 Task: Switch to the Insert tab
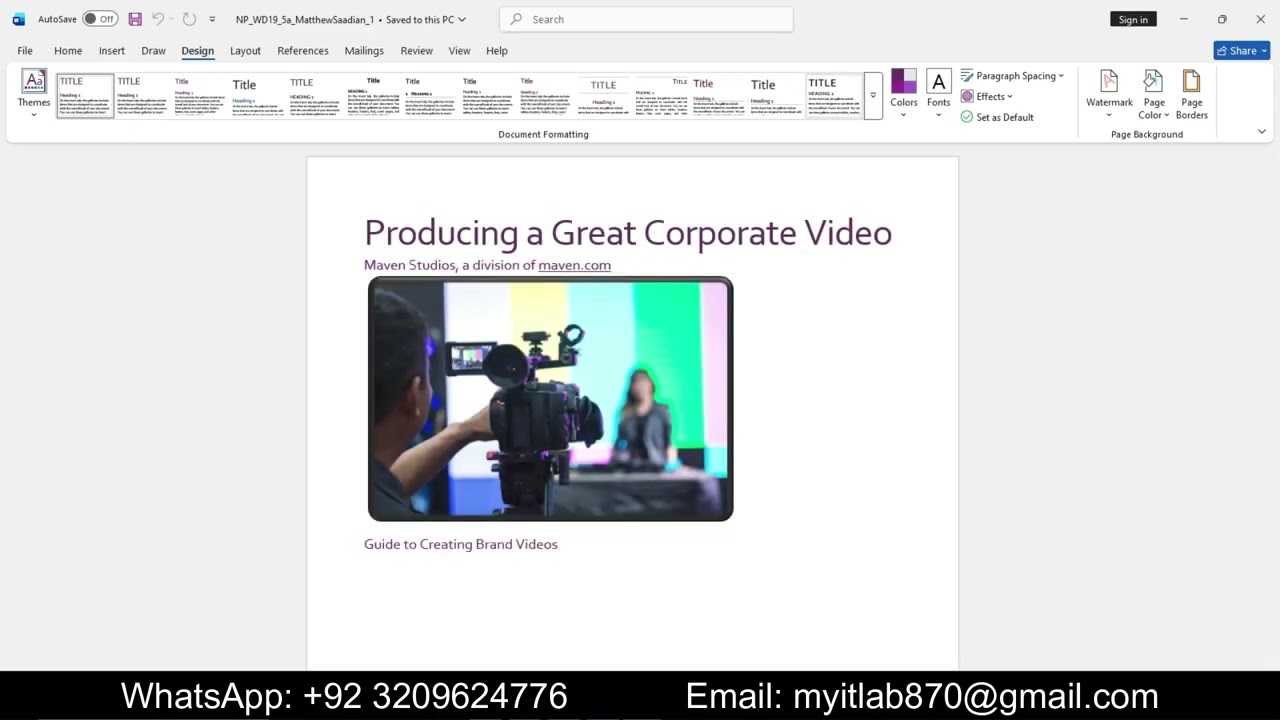pos(112,50)
